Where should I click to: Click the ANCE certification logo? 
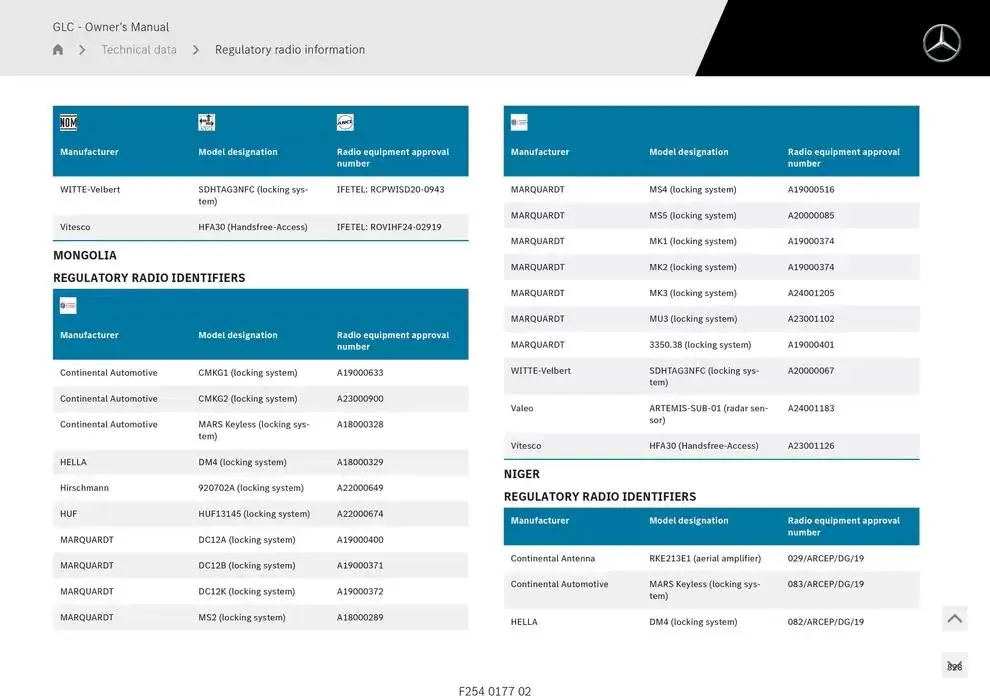pos(345,123)
